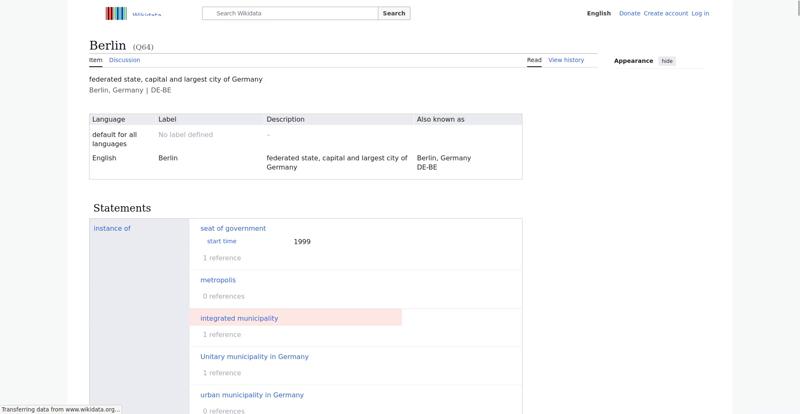Screen dimensions: 800x414
Task: Click 'No label defined' placeholder text
Action: click(x=186, y=135)
